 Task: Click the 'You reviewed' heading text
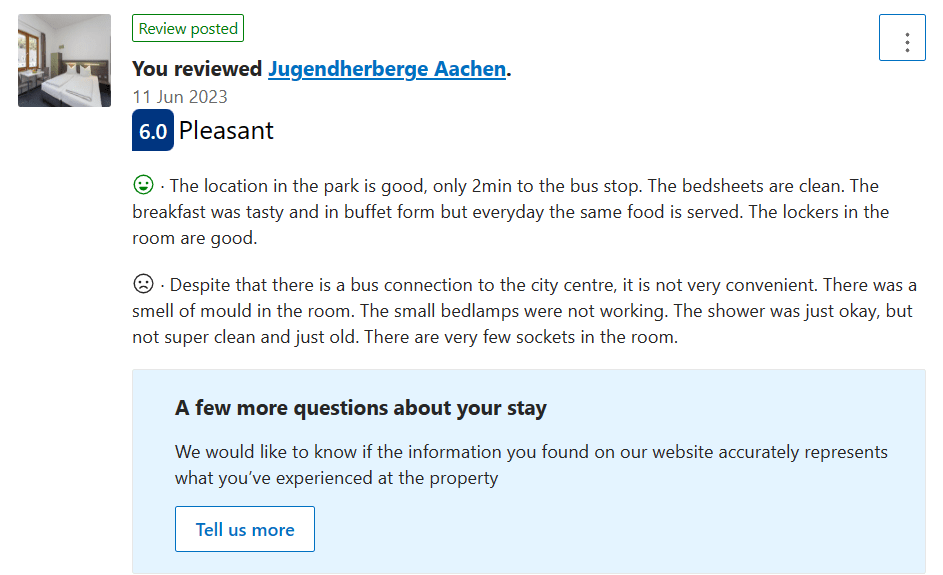[x=197, y=69]
